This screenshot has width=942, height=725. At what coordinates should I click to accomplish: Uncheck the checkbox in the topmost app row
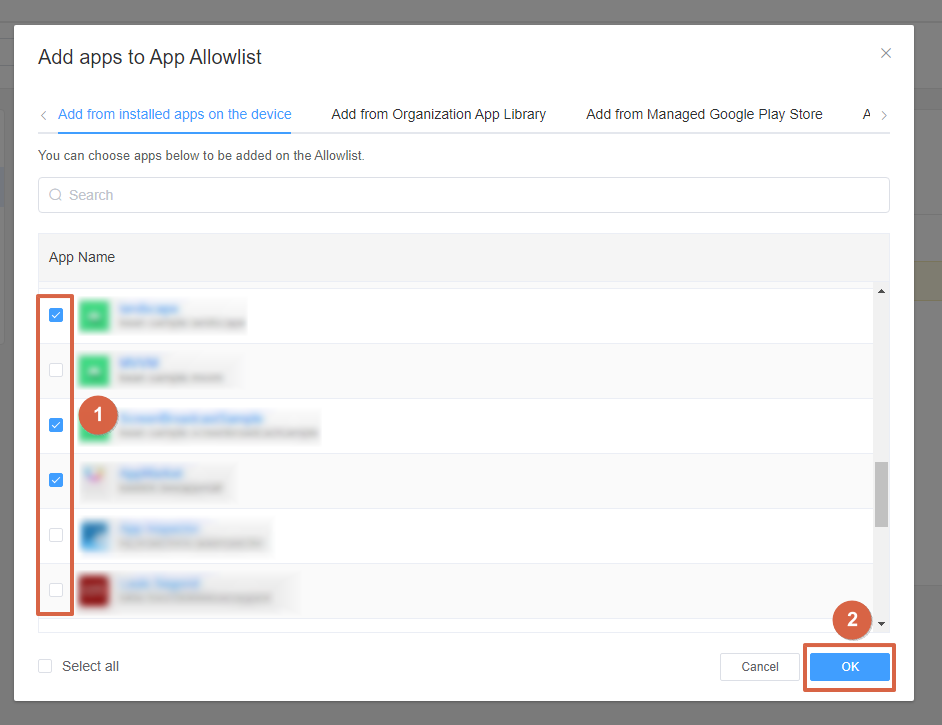56,315
